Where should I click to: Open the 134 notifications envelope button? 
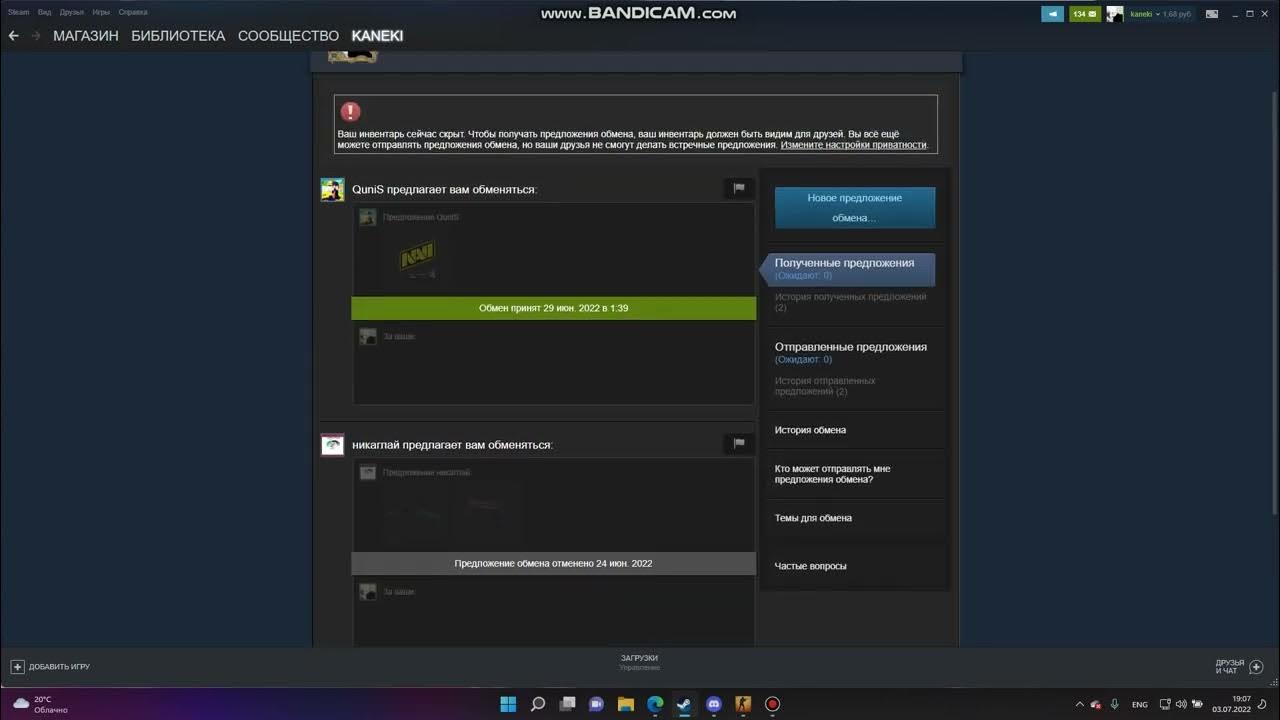click(1084, 14)
